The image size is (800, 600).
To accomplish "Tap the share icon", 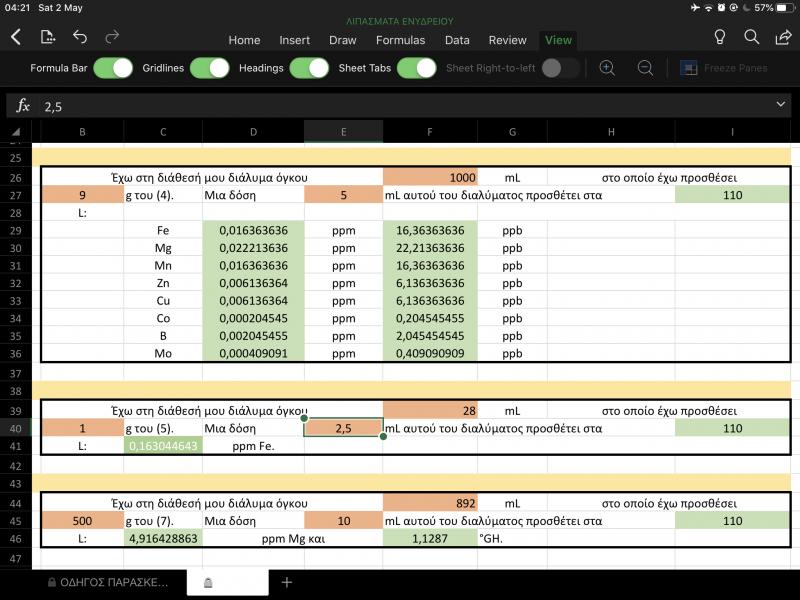I will point(782,38).
